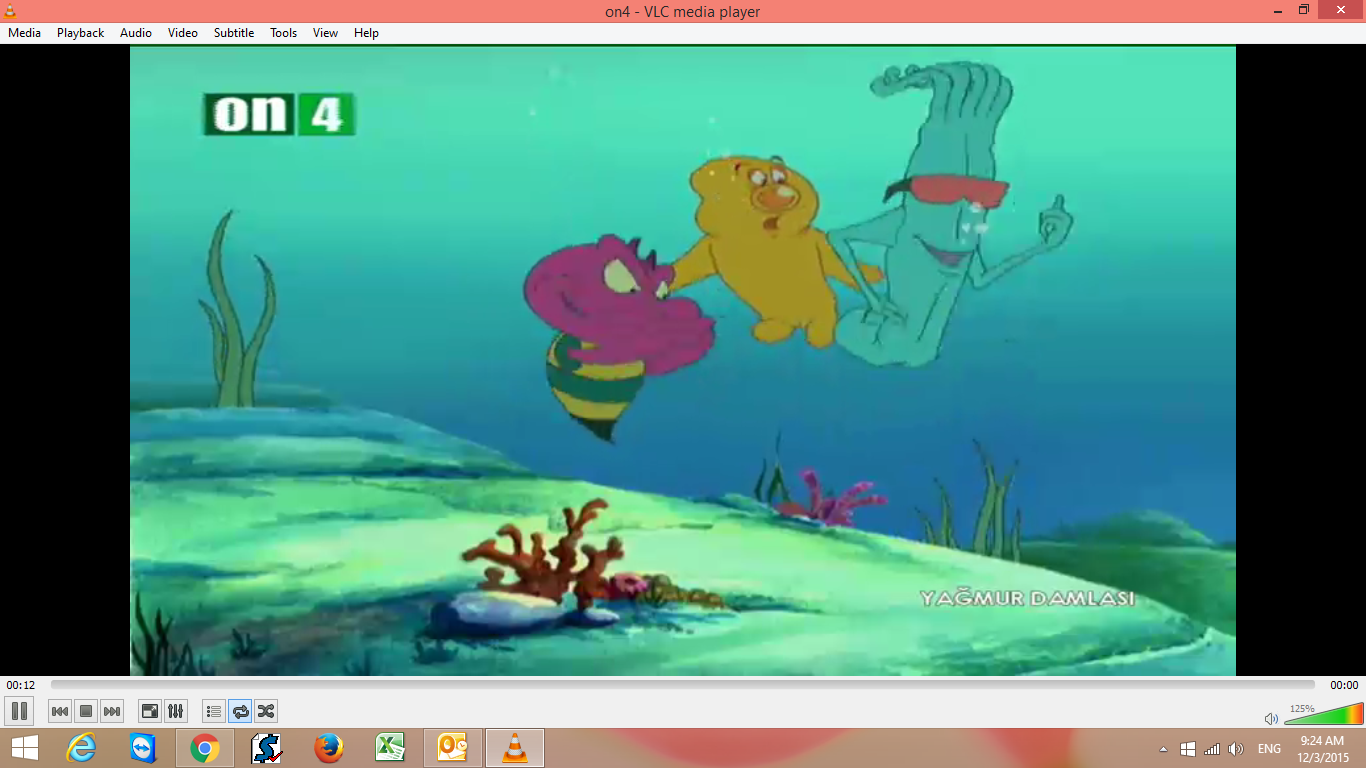Open the Media menu
Viewport: 1366px width, 768px height.
[24, 33]
